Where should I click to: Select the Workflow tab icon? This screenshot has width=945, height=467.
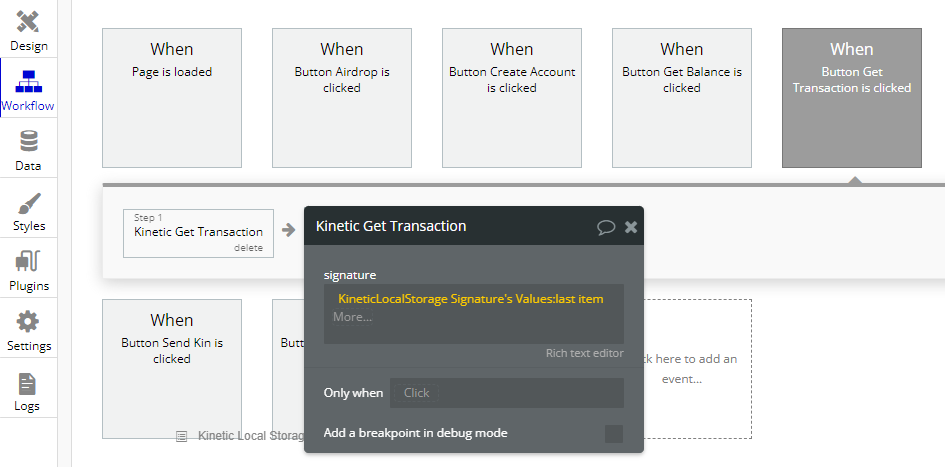click(x=28, y=81)
